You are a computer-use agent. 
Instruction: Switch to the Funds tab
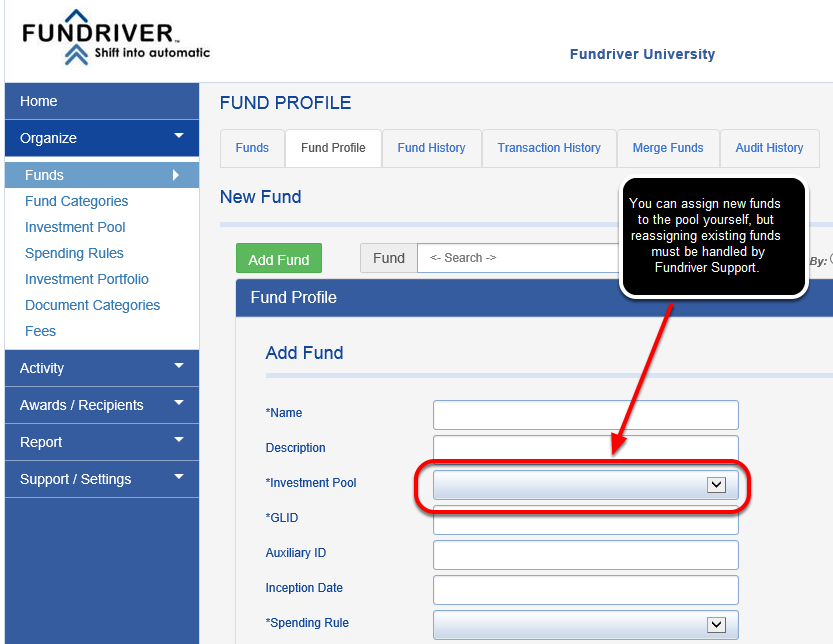(x=252, y=148)
